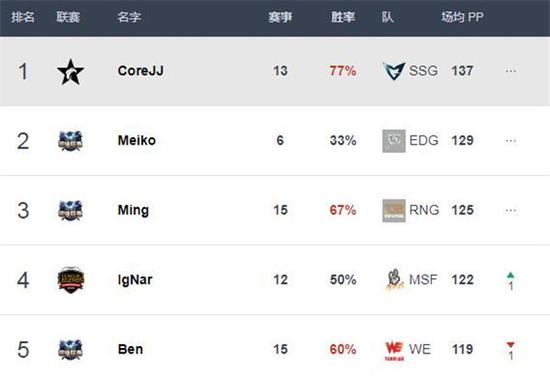Viewport: 550px width, 380px height.
Task: Sort by the 场均 PP column header
Action: click(x=462, y=17)
